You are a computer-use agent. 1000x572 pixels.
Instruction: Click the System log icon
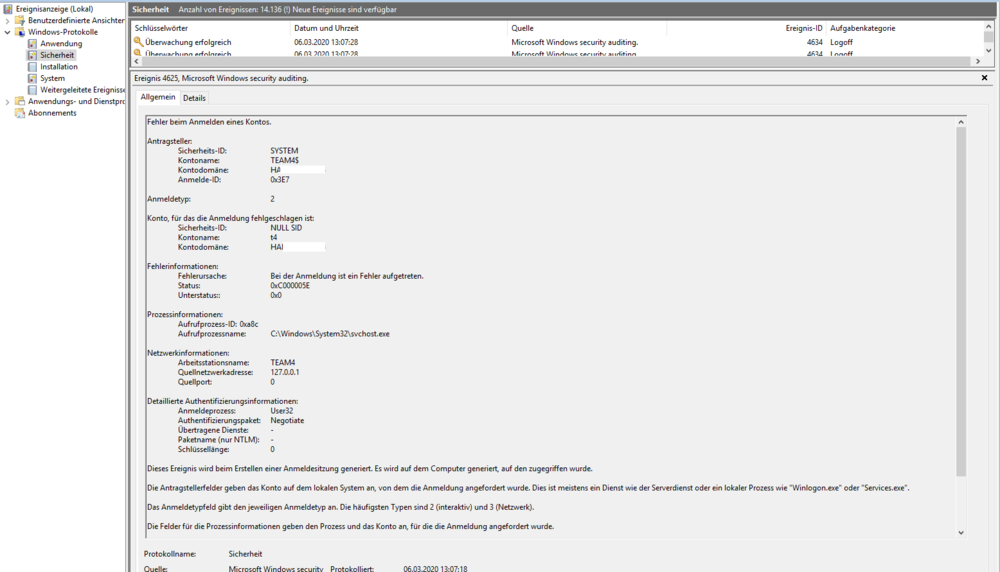(33, 78)
